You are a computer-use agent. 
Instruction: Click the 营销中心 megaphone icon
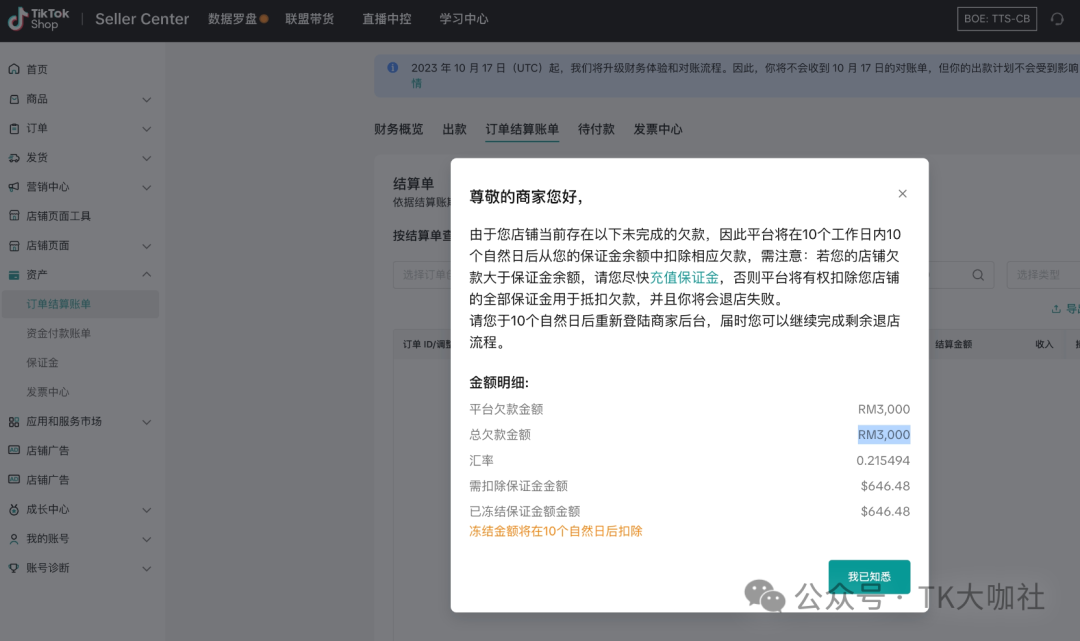pyautogui.click(x=14, y=187)
